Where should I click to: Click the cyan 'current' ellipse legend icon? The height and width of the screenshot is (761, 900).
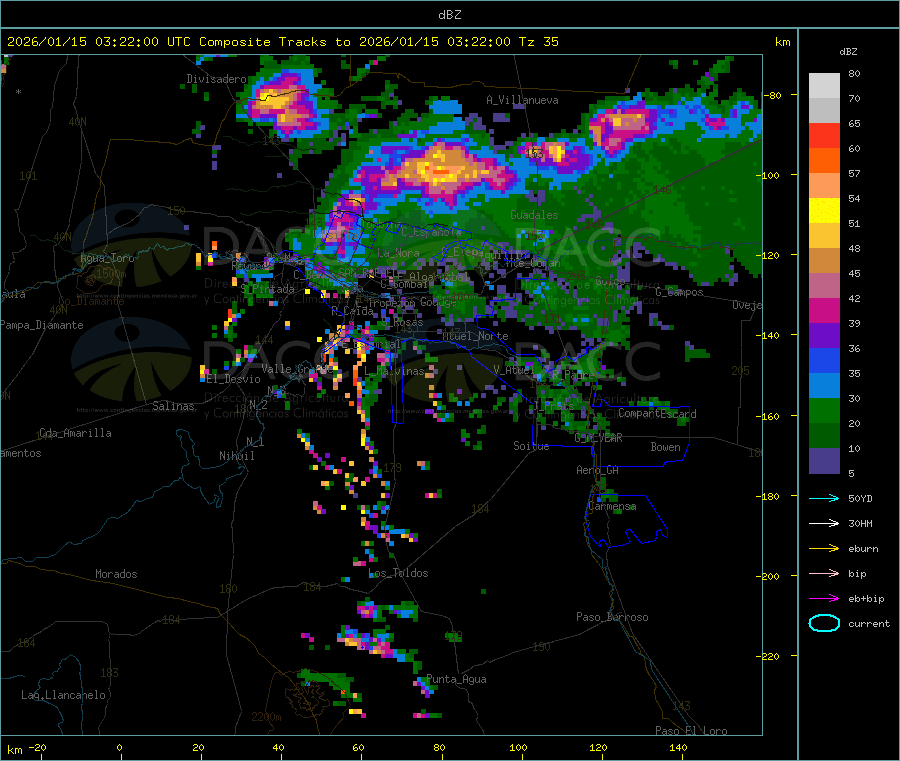[824, 623]
